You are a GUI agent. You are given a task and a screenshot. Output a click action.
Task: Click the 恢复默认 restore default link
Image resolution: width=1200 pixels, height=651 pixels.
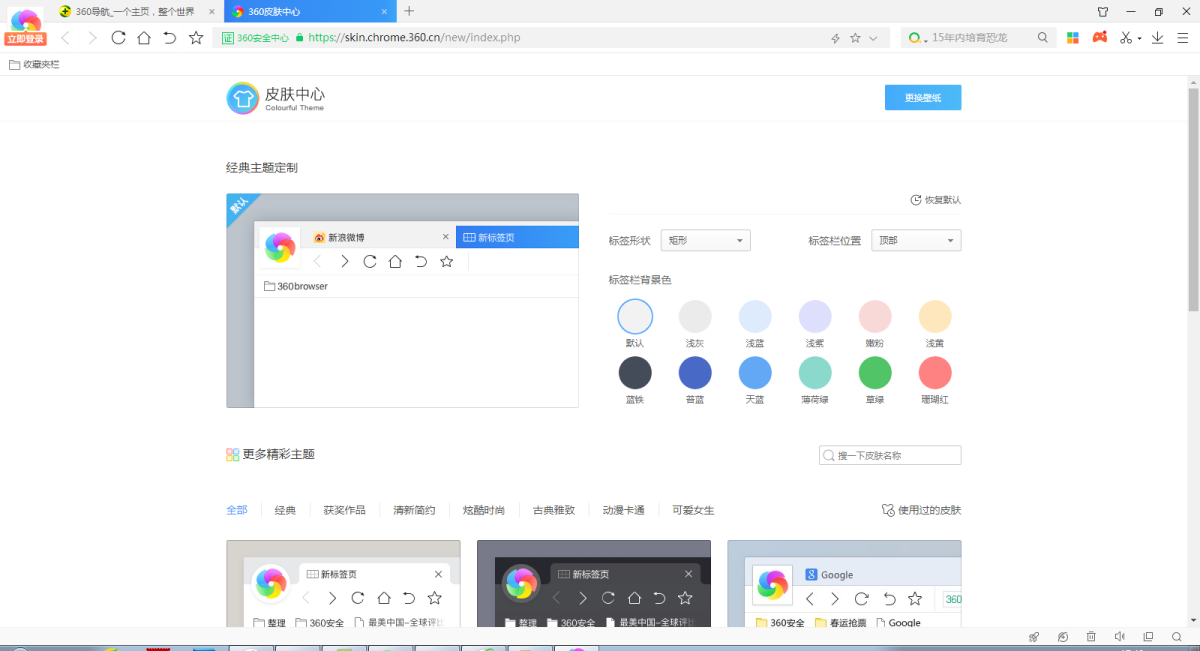tap(936, 200)
